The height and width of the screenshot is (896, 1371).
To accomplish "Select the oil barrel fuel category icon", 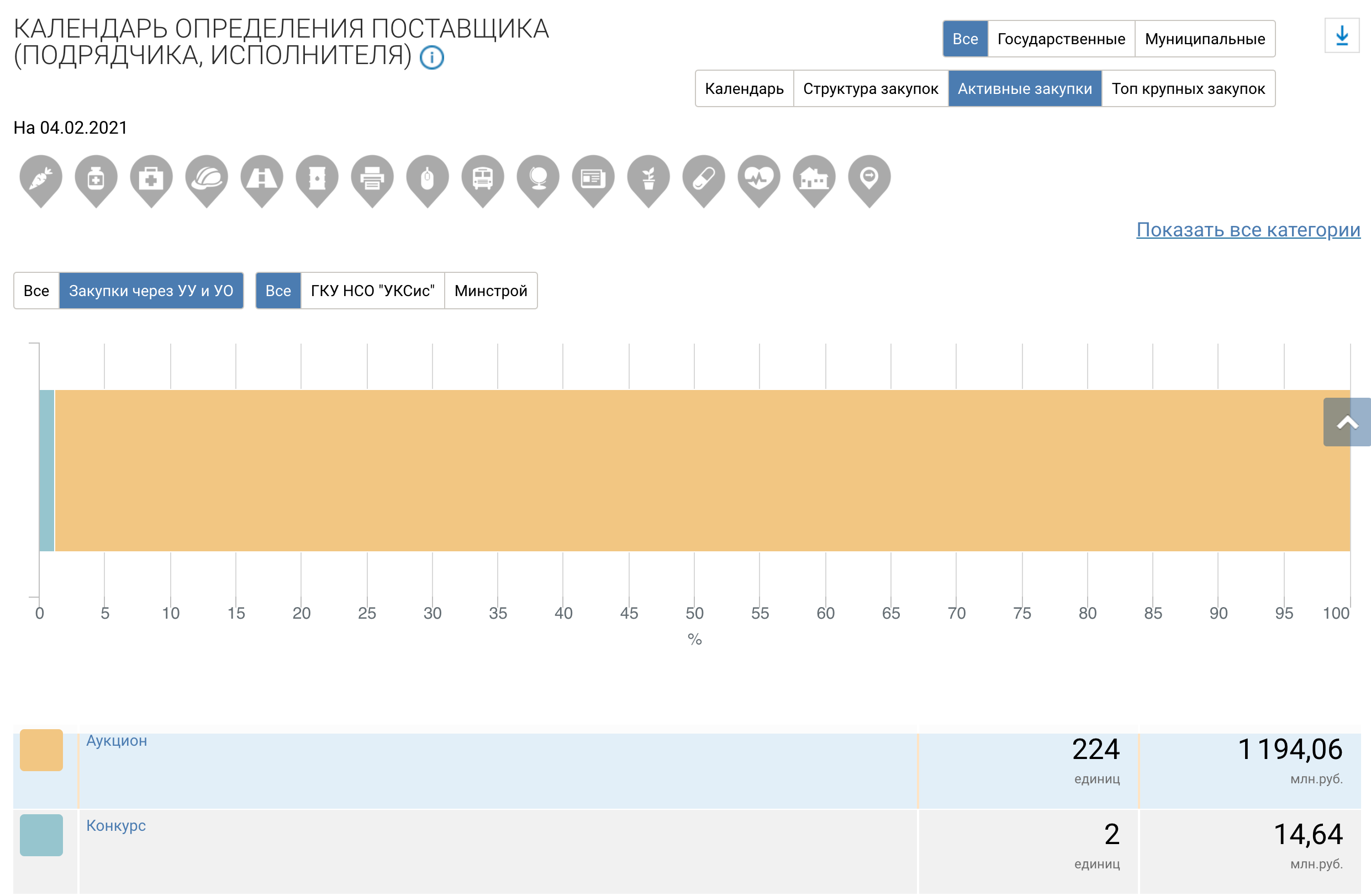I will click(318, 178).
